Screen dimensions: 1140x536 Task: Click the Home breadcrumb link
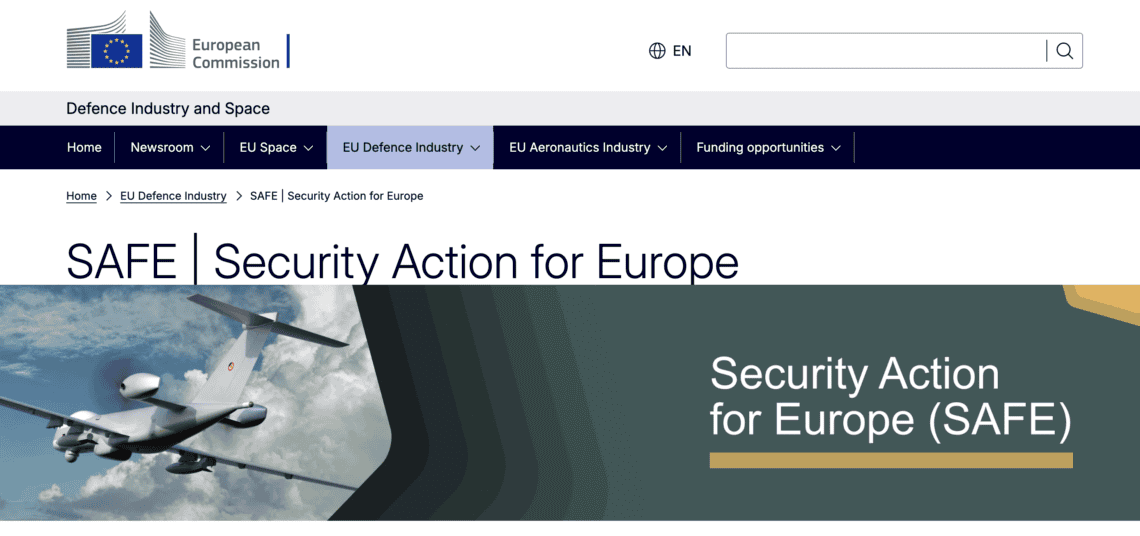click(x=81, y=196)
